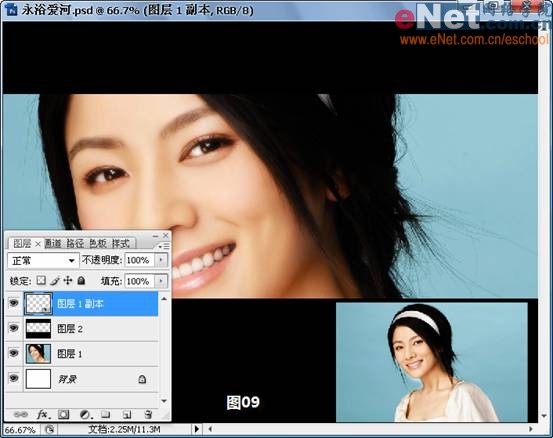Image resolution: width=553 pixels, height=438 pixels.
Task: Click the white 背景 layer thumbnail
Action: 38,379
